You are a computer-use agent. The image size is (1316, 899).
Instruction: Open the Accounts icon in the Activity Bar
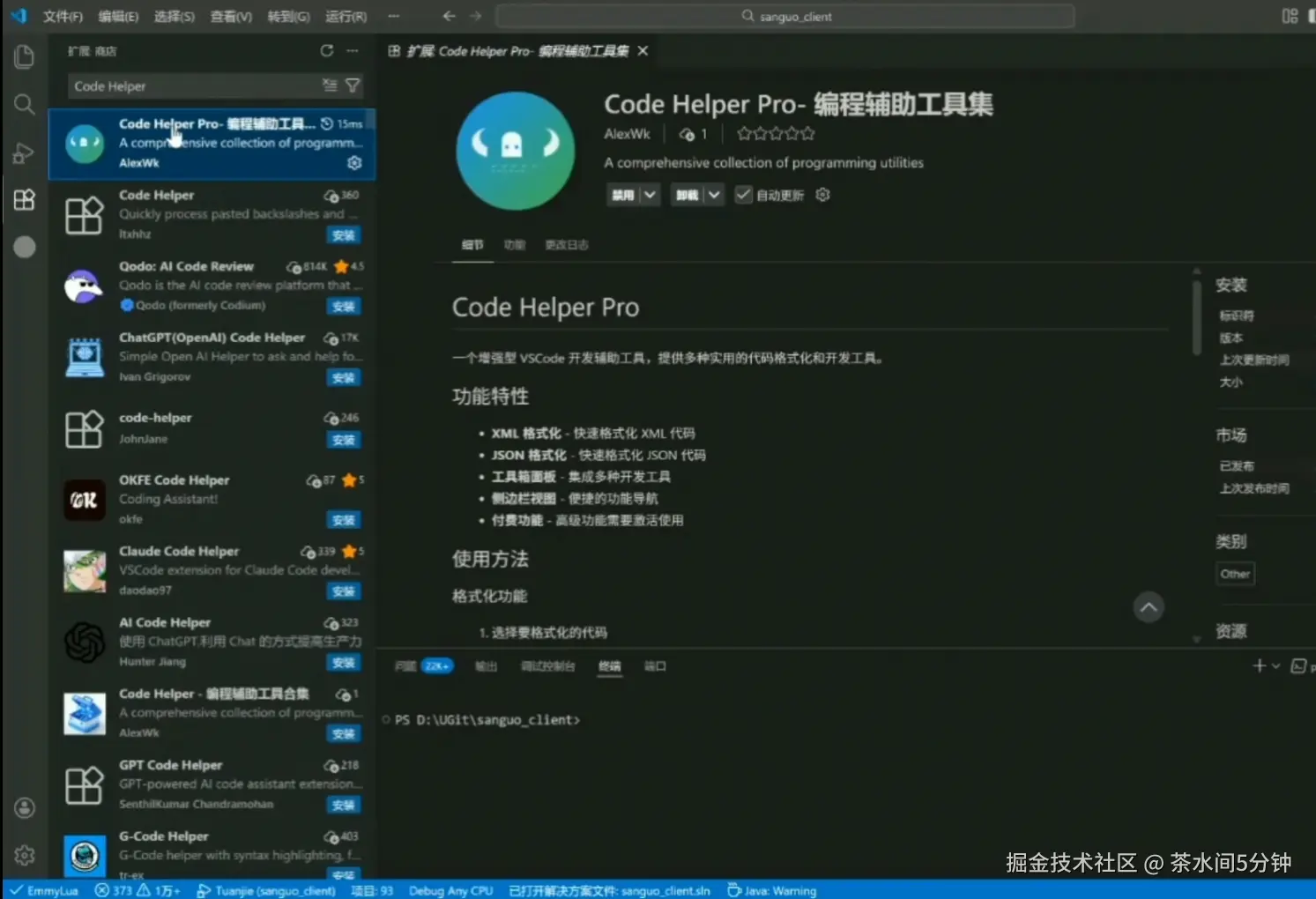(x=24, y=807)
